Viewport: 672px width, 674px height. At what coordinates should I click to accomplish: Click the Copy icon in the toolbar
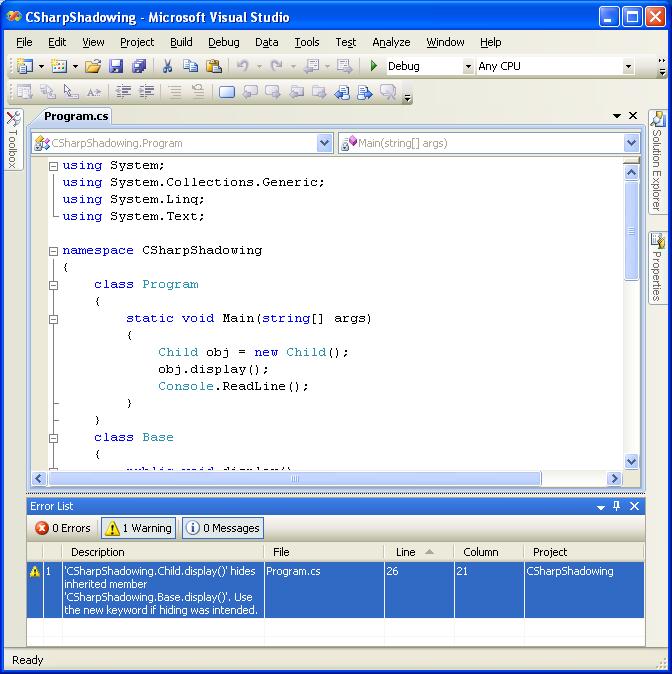coord(190,66)
